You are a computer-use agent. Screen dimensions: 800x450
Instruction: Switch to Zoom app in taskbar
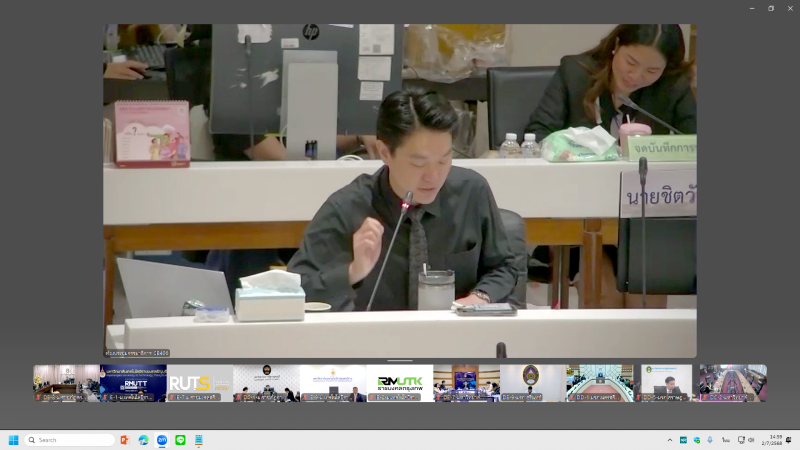[162, 440]
